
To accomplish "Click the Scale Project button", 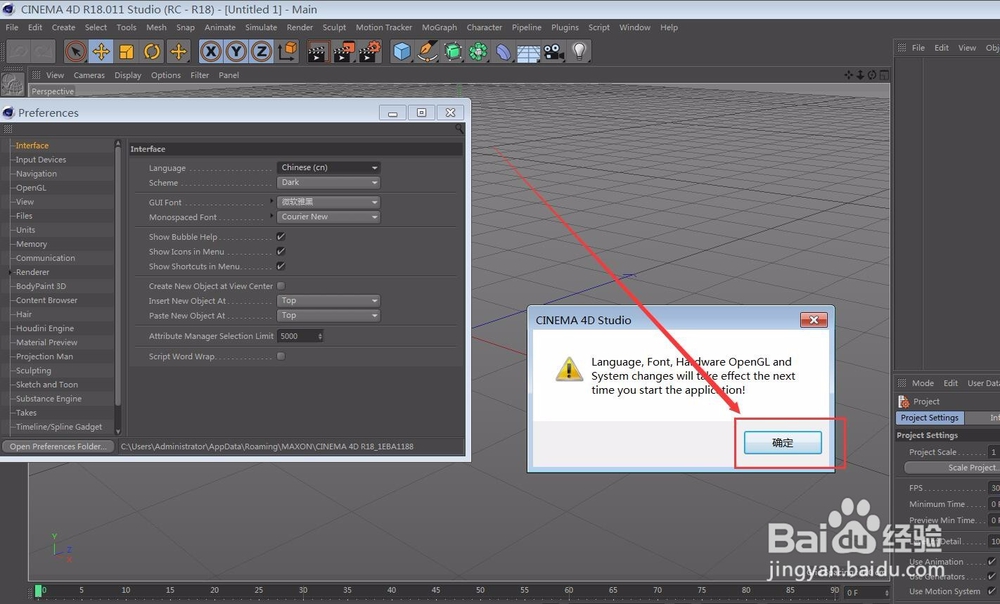I will [952, 468].
